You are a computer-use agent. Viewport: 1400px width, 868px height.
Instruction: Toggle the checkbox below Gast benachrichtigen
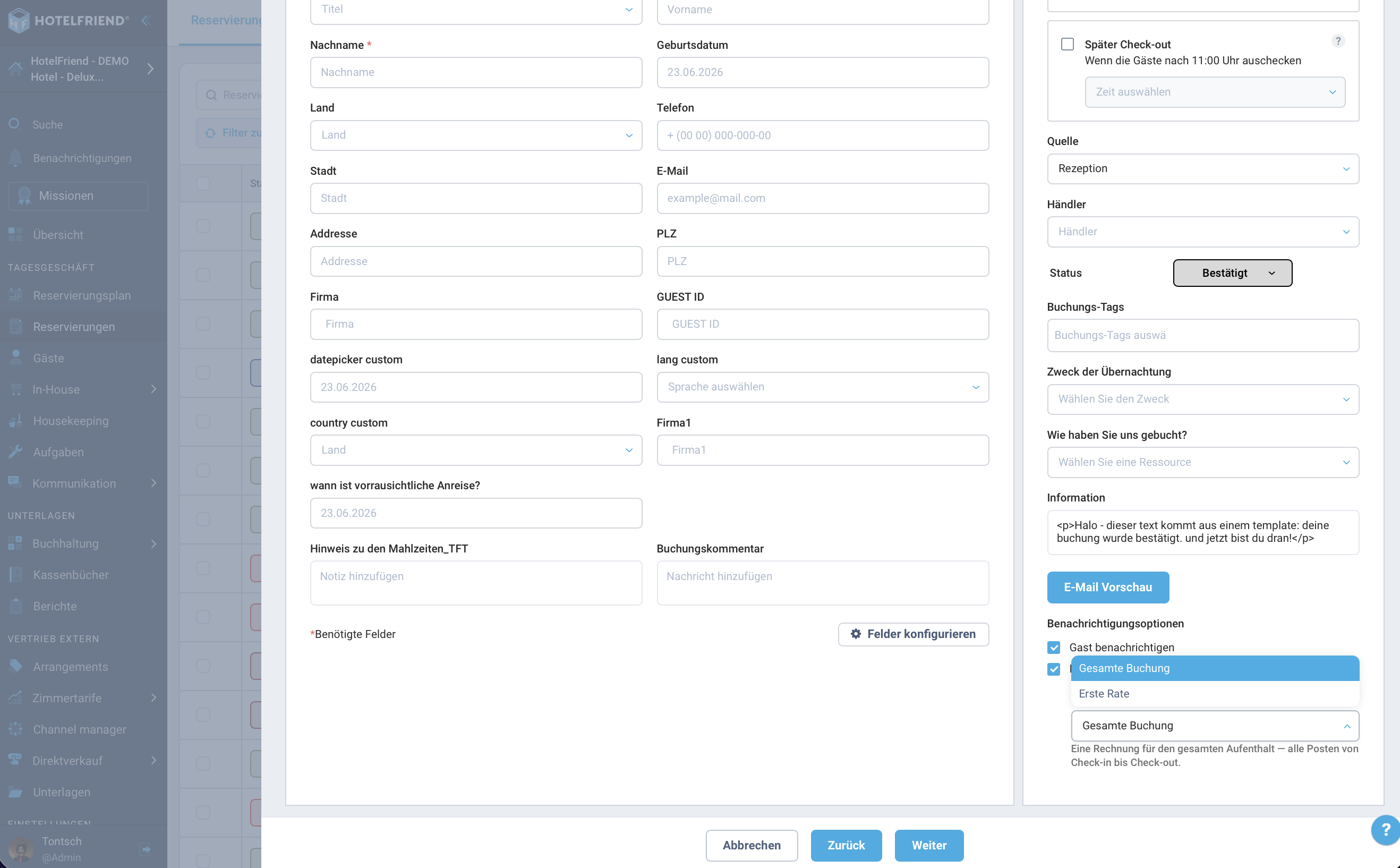[1053, 669]
